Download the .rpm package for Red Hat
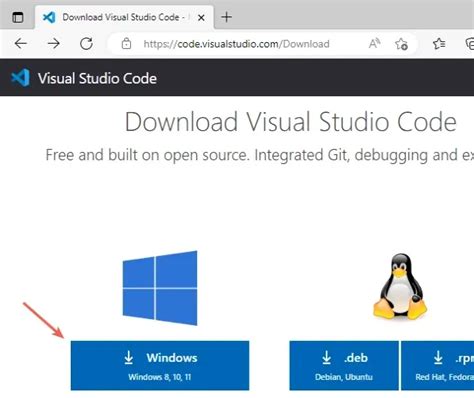 (438, 365)
